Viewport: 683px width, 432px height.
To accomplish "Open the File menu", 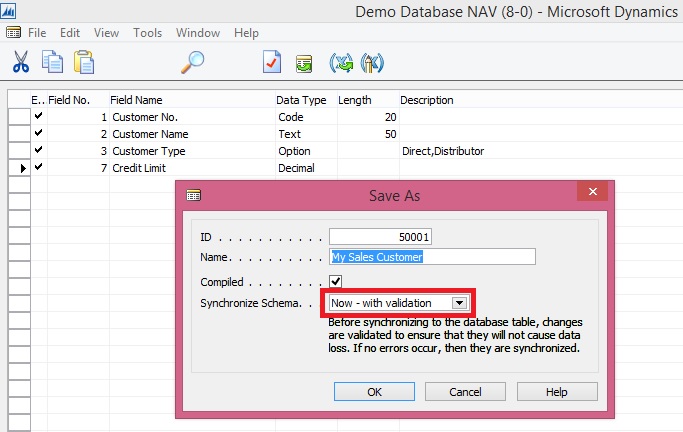I will click(x=37, y=33).
